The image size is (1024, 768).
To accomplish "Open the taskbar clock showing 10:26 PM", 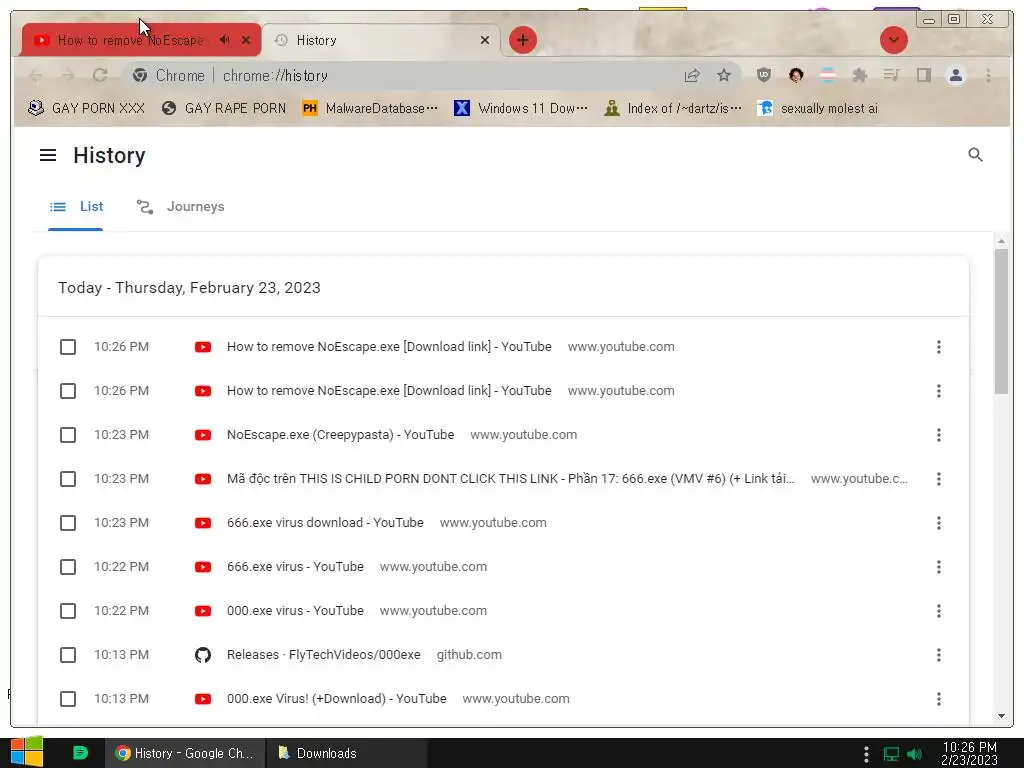I will (969, 754).
